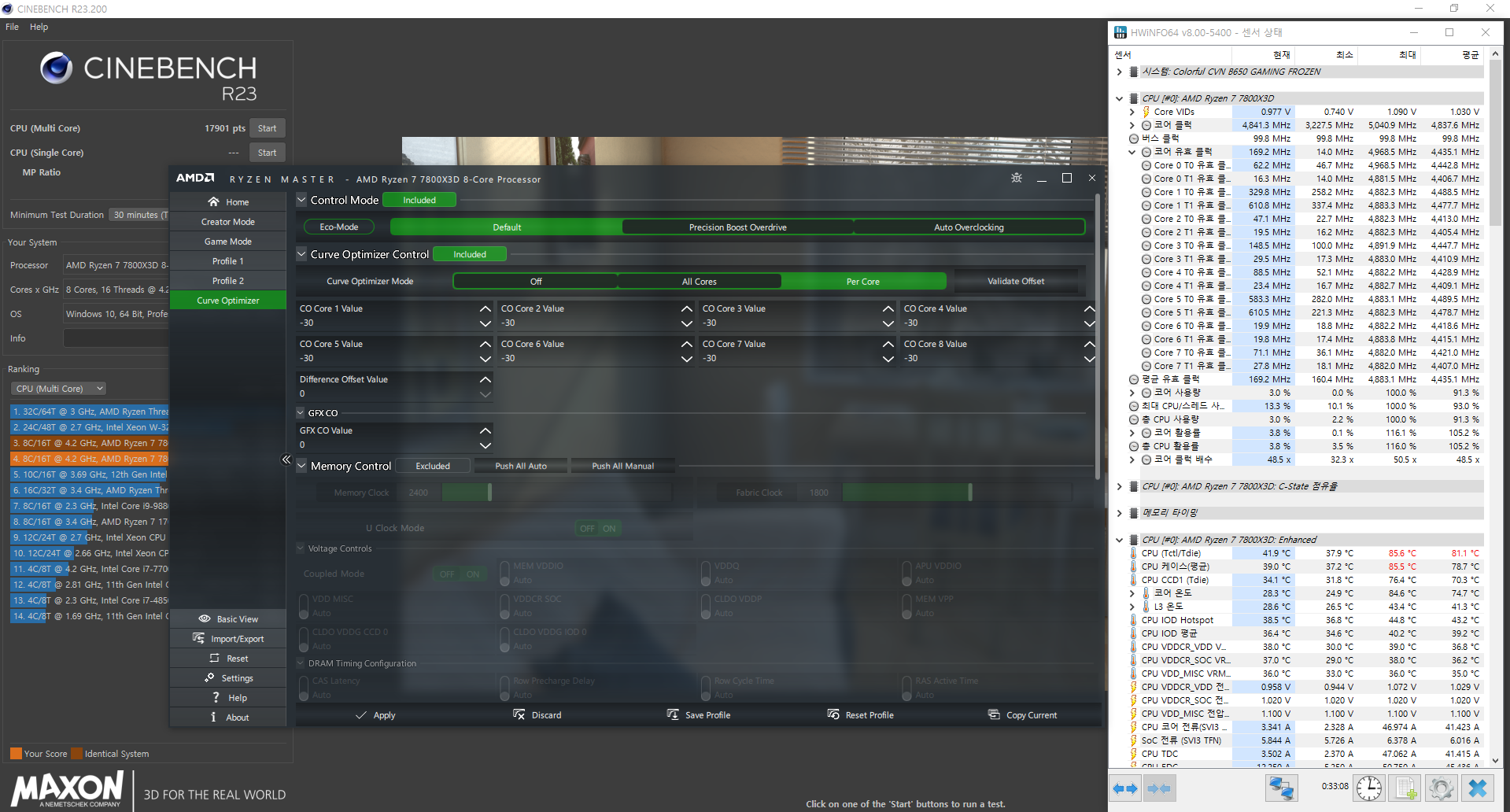Start CPU Multi Core test
Screen dimensions: 1510x812
click(x=268, y=128)
